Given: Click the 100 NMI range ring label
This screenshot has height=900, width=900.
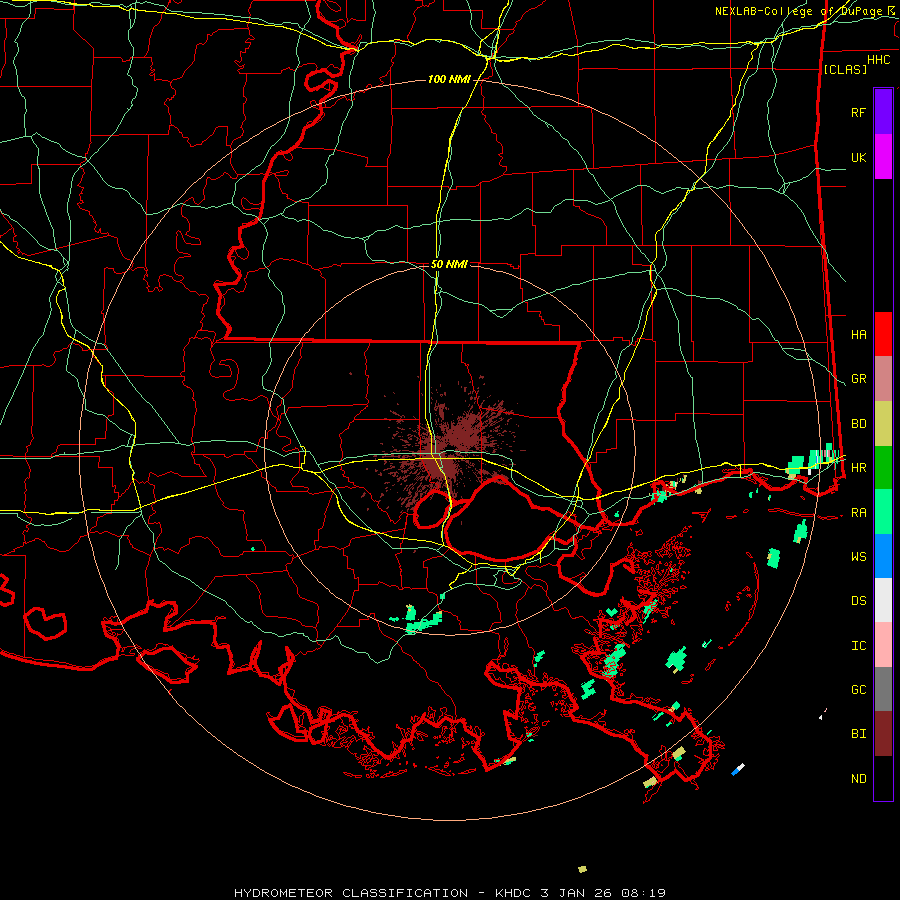Looking at the screenshot, I should 448,79.
